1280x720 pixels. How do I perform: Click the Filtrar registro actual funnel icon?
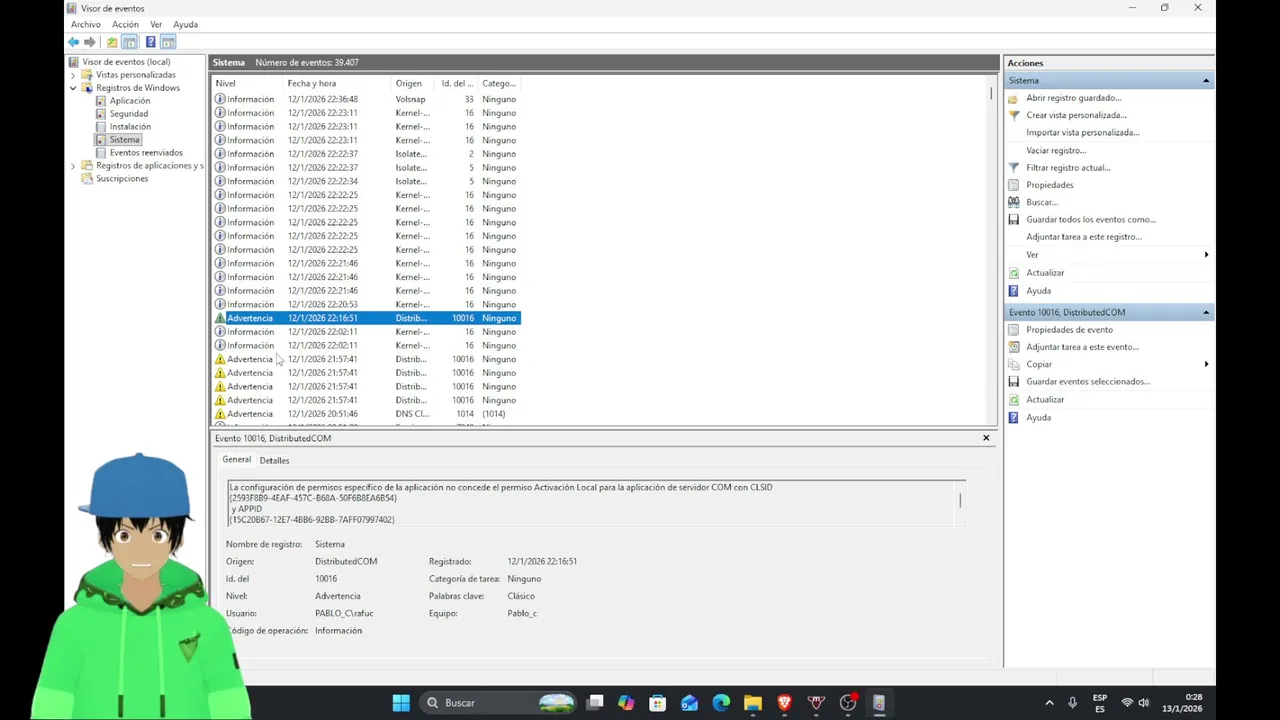[1013, 167]
